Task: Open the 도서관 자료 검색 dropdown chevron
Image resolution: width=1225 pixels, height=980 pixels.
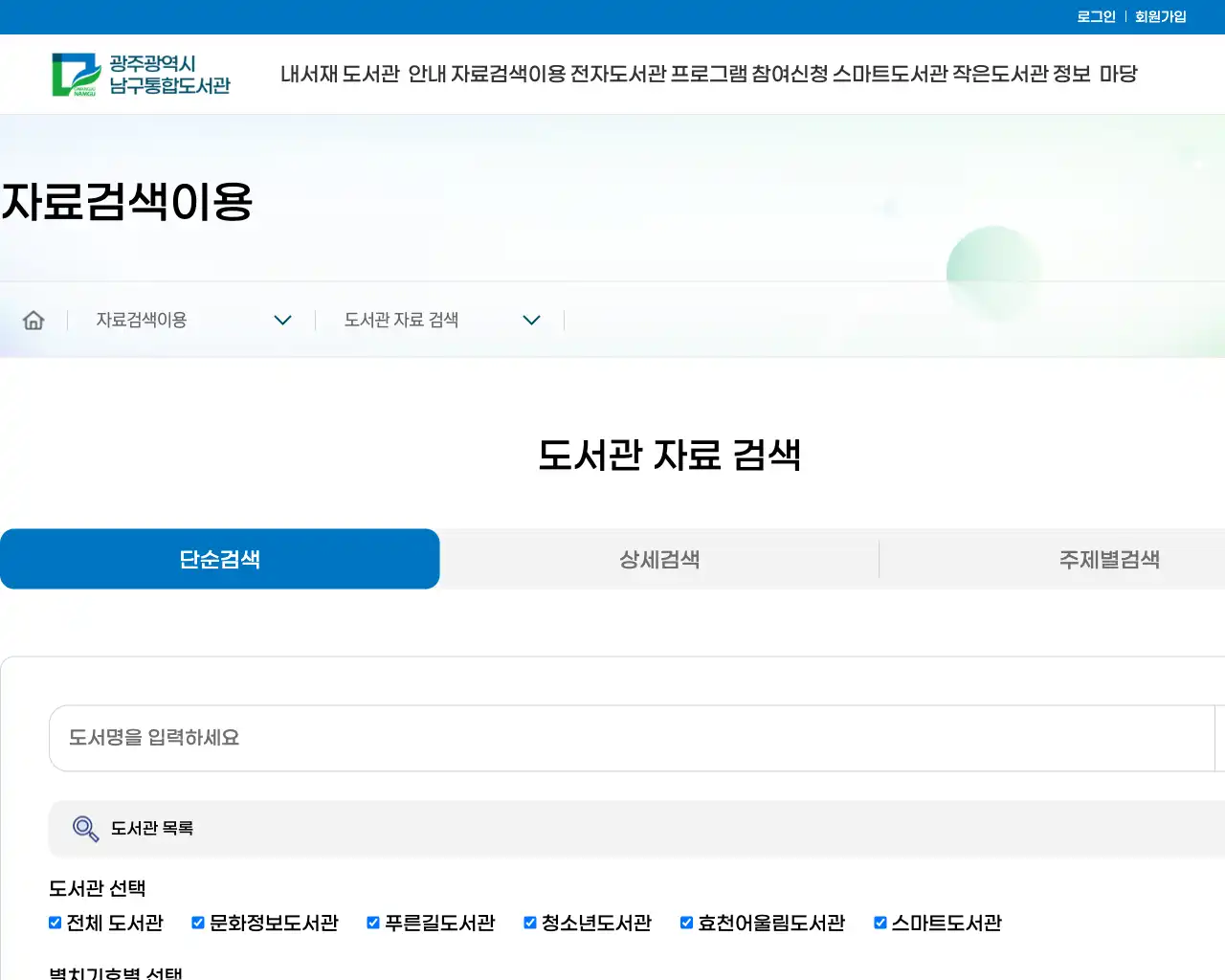Action: 531,320
